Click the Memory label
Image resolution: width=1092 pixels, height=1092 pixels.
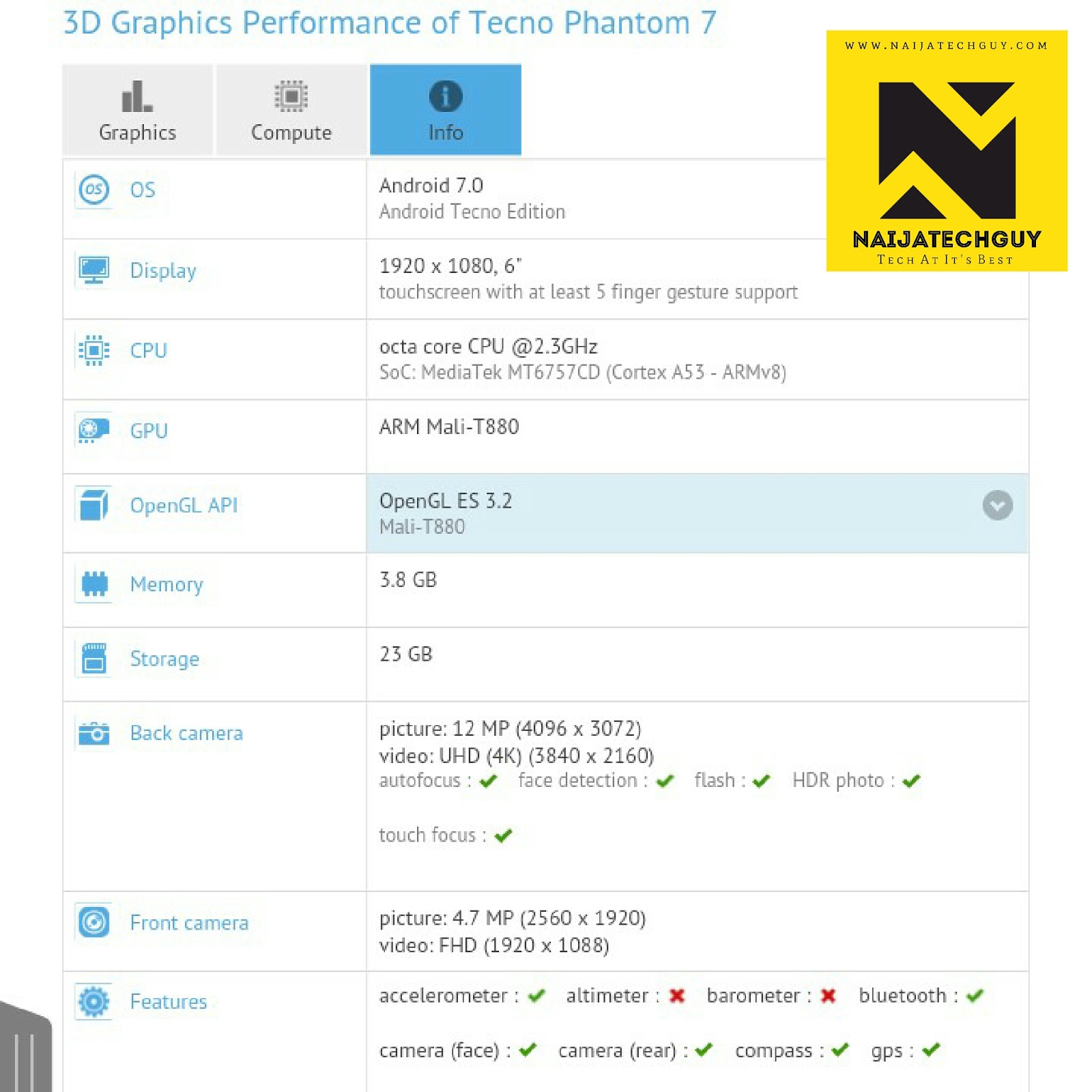pos(167,585)
